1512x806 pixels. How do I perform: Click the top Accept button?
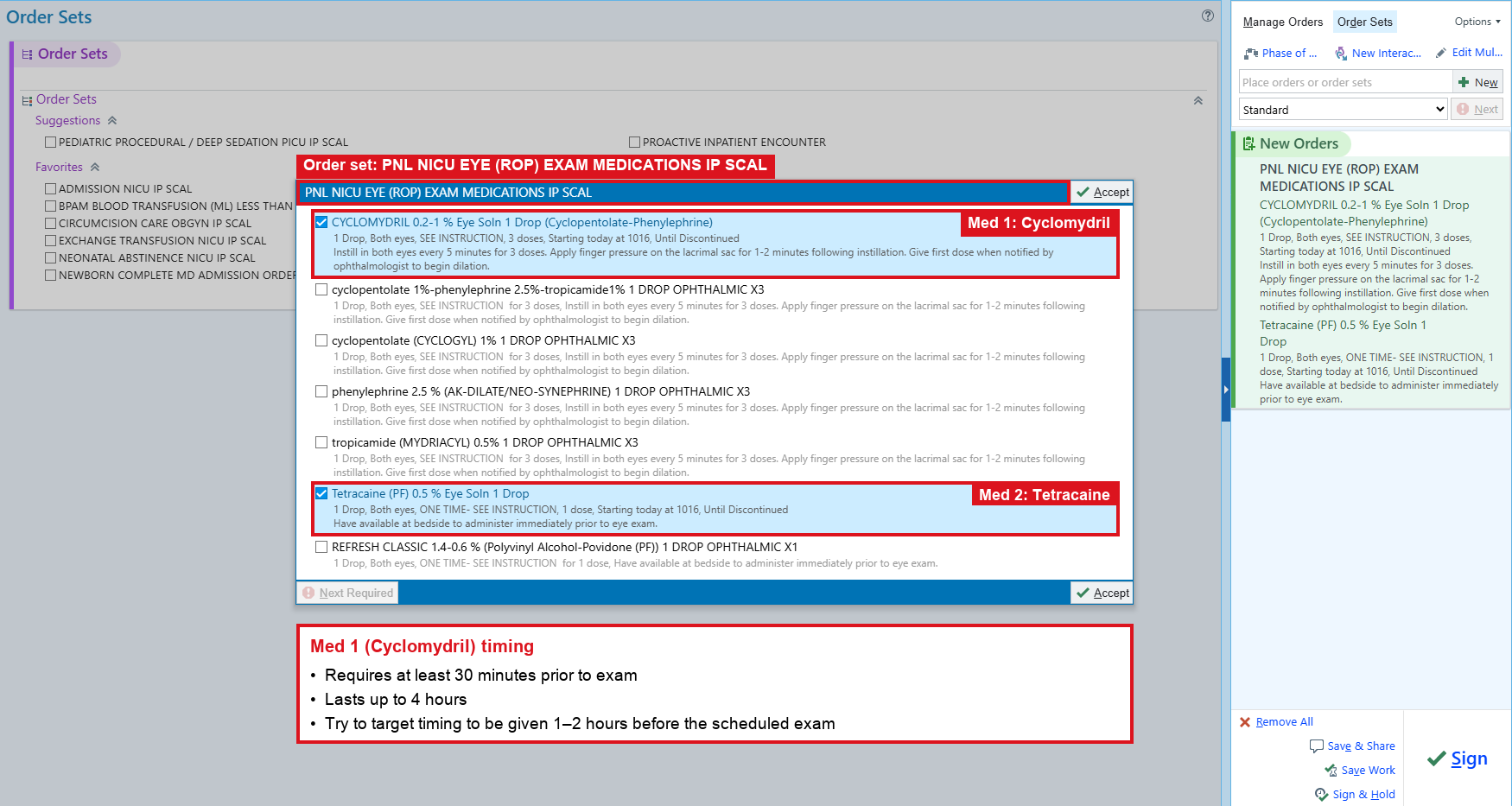1102,192
